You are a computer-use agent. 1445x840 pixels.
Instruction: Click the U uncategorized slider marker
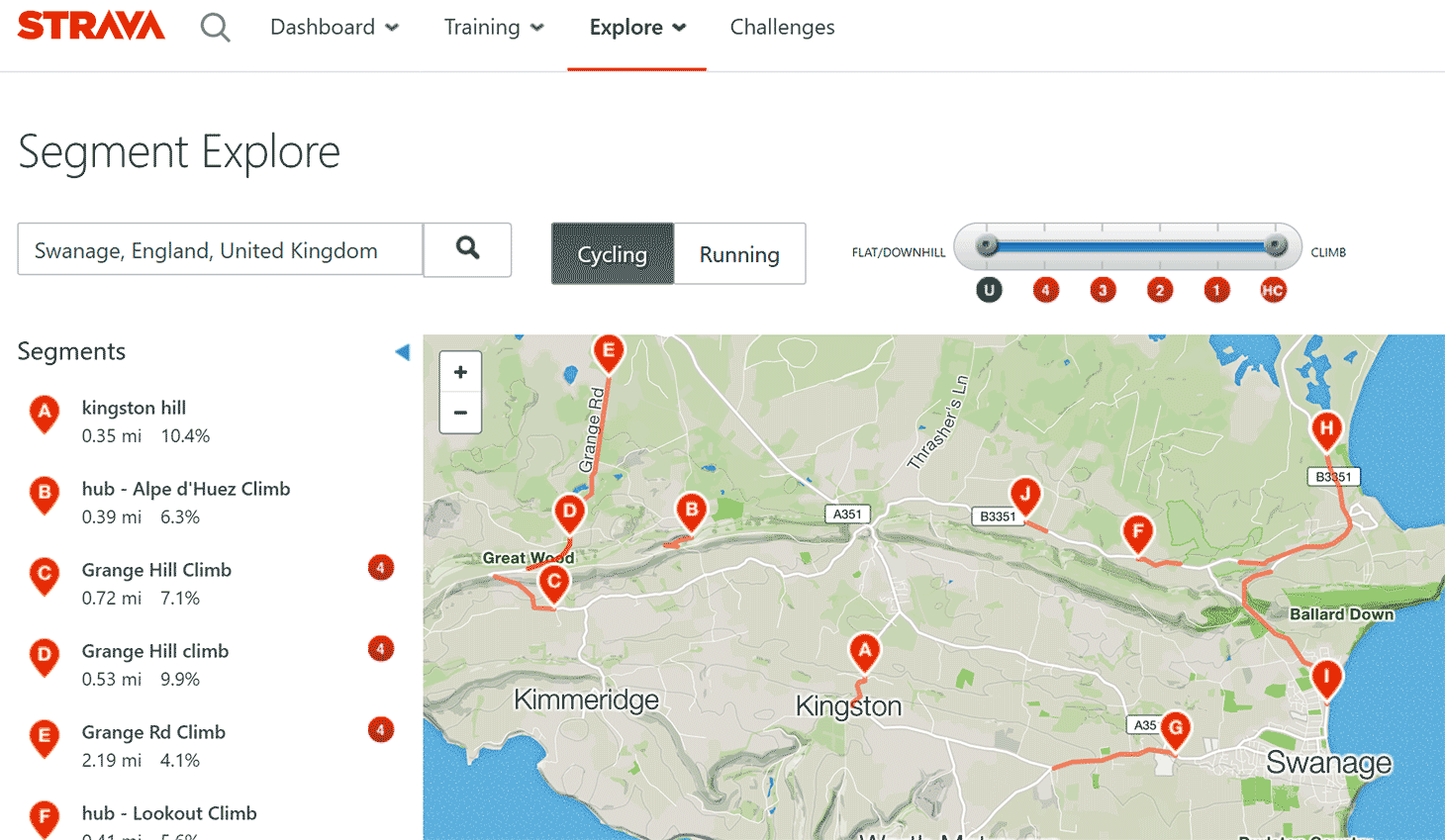pos(989,290)
